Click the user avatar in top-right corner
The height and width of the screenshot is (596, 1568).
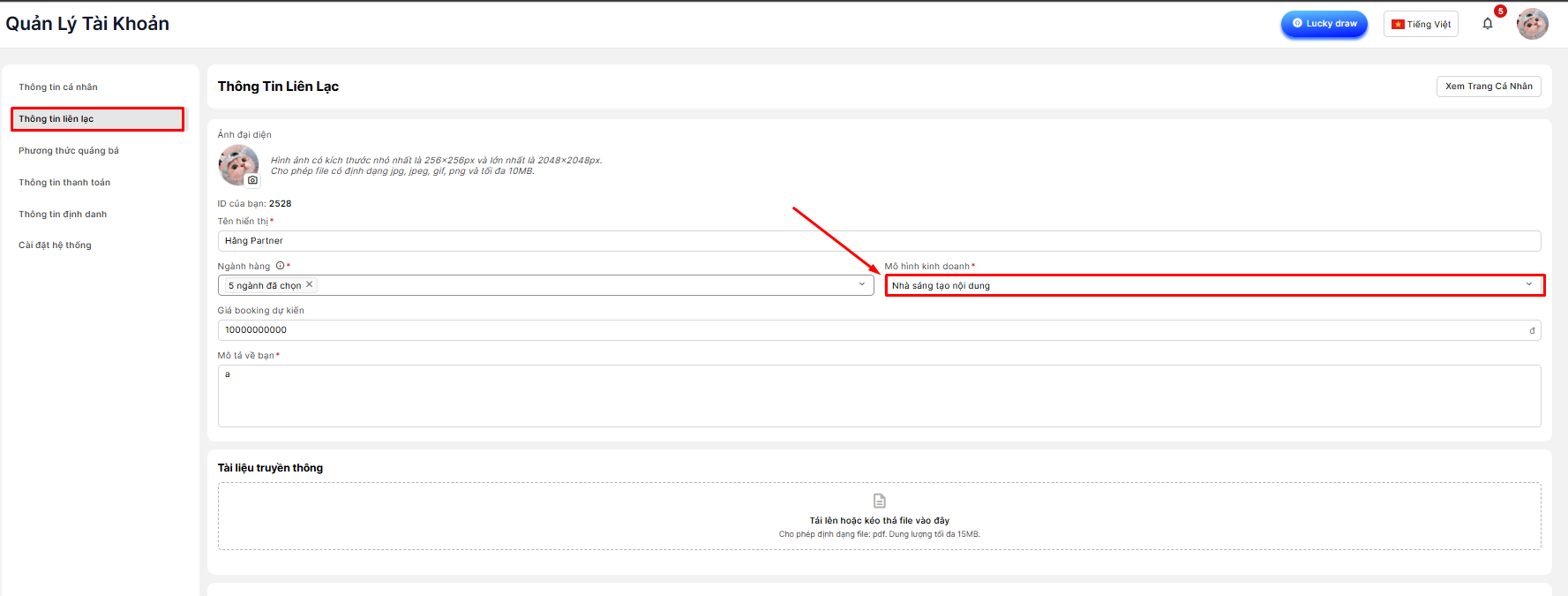tap(1532, 24)
